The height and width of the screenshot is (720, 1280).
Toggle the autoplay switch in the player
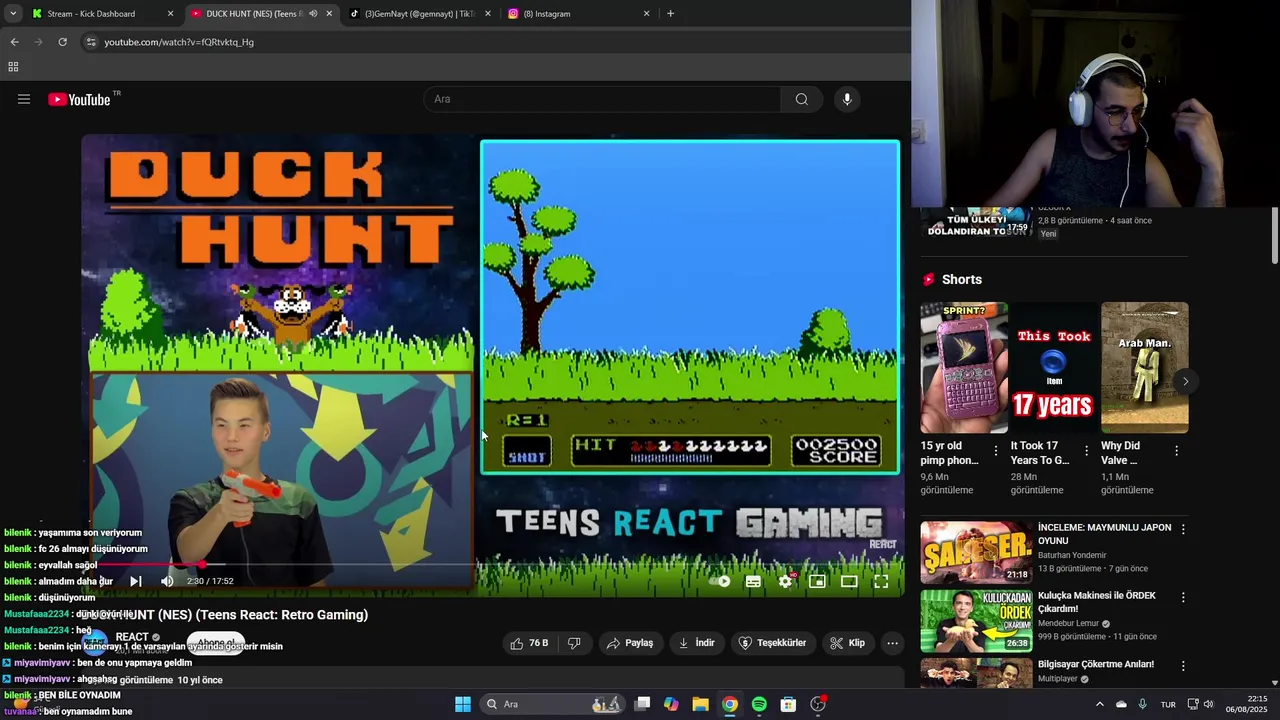click(720, 581)
